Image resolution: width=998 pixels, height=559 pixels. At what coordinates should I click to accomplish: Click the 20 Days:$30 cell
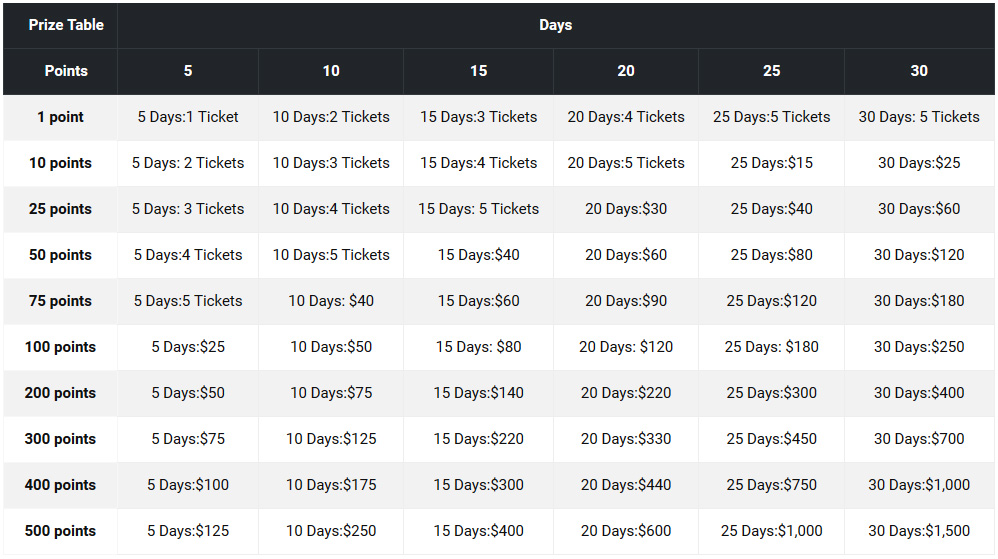coord(626,209)
